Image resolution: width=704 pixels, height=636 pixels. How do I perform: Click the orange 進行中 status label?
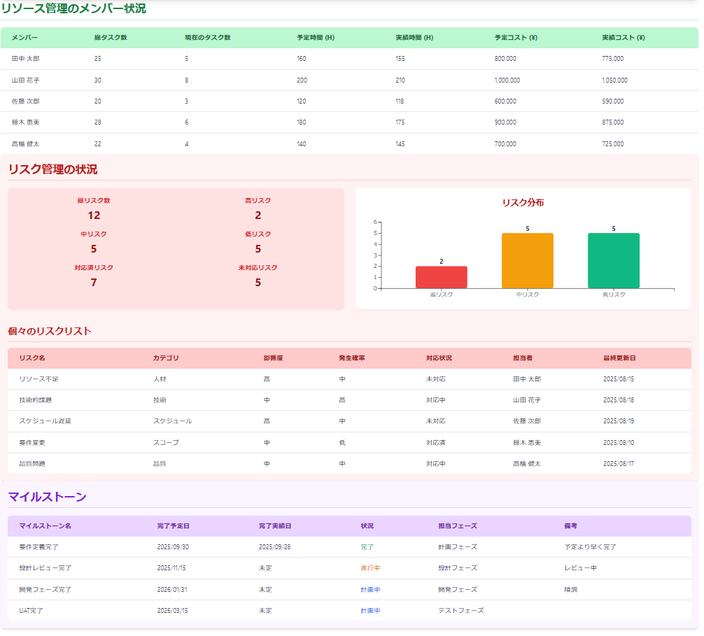pyautogui.click(x=370, y=568)
